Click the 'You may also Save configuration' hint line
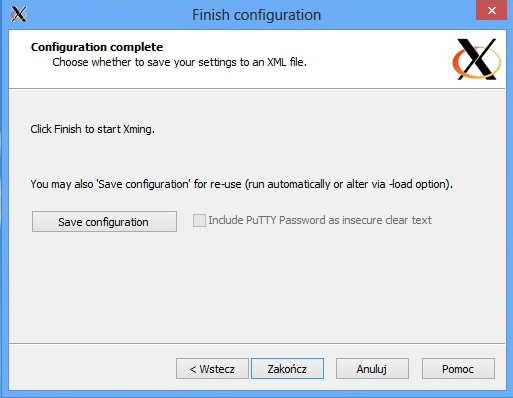 tap(242, 184)
